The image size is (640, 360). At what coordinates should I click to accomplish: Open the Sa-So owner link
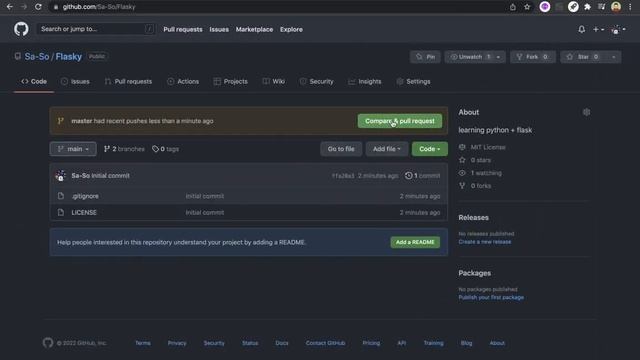click(x=37, y=57)
